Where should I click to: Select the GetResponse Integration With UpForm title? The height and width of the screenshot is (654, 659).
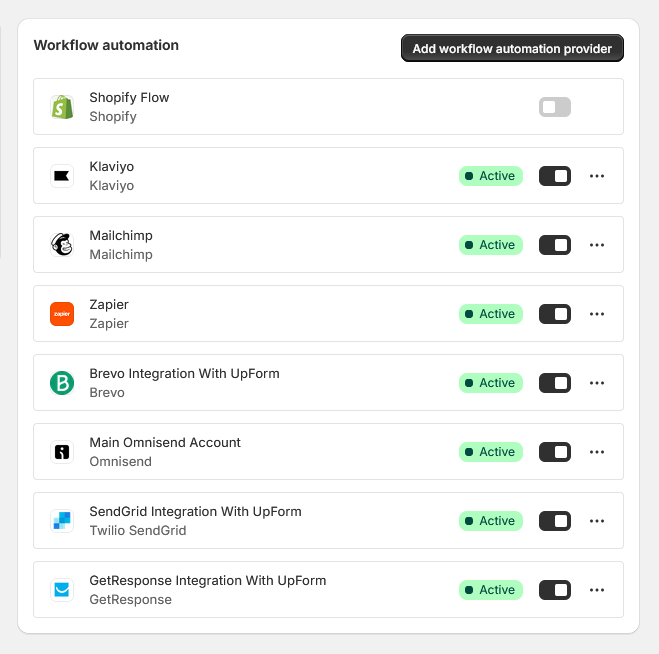pos(208,580)
